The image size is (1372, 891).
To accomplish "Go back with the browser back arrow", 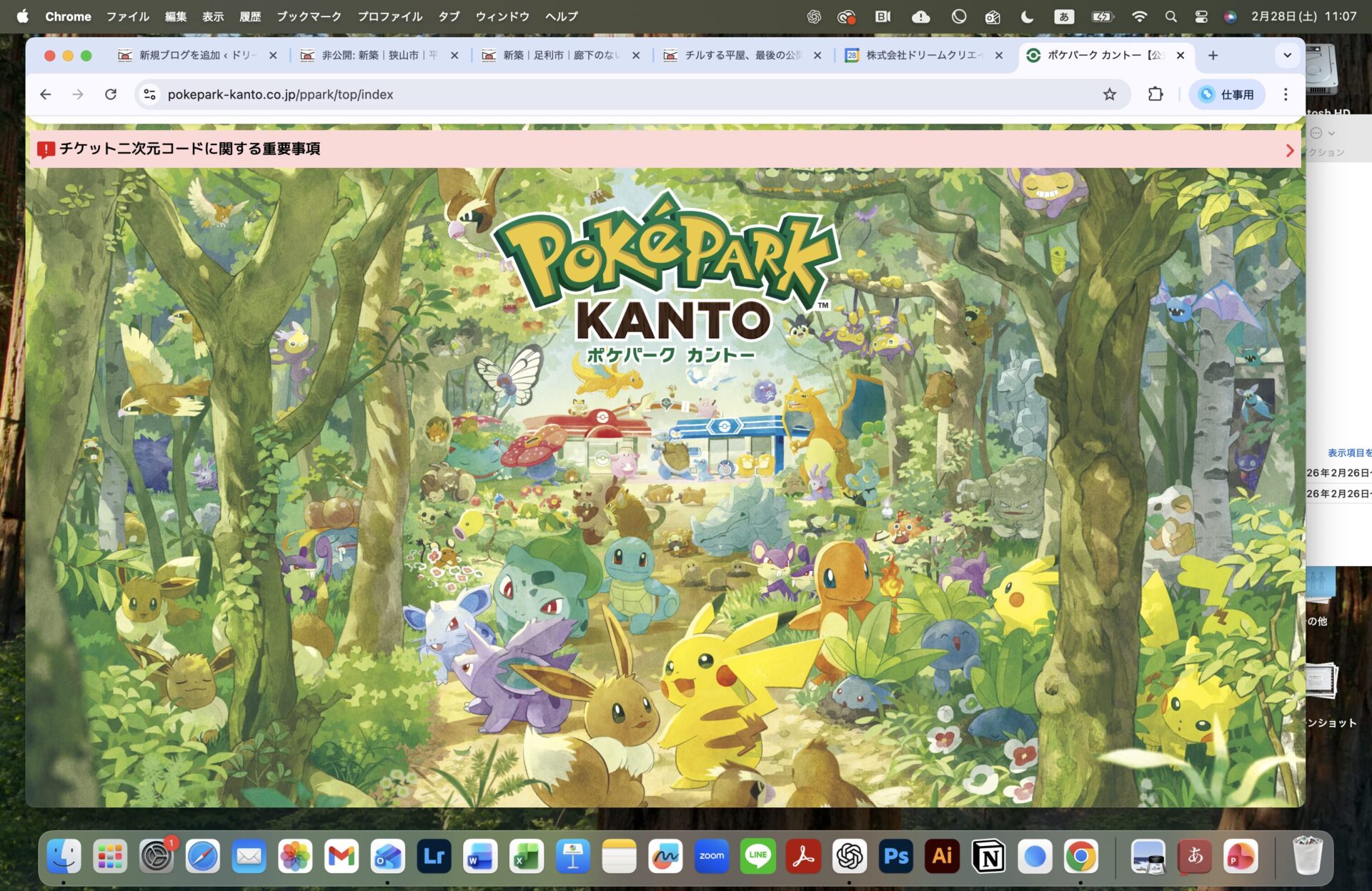I will click(46, 94).
